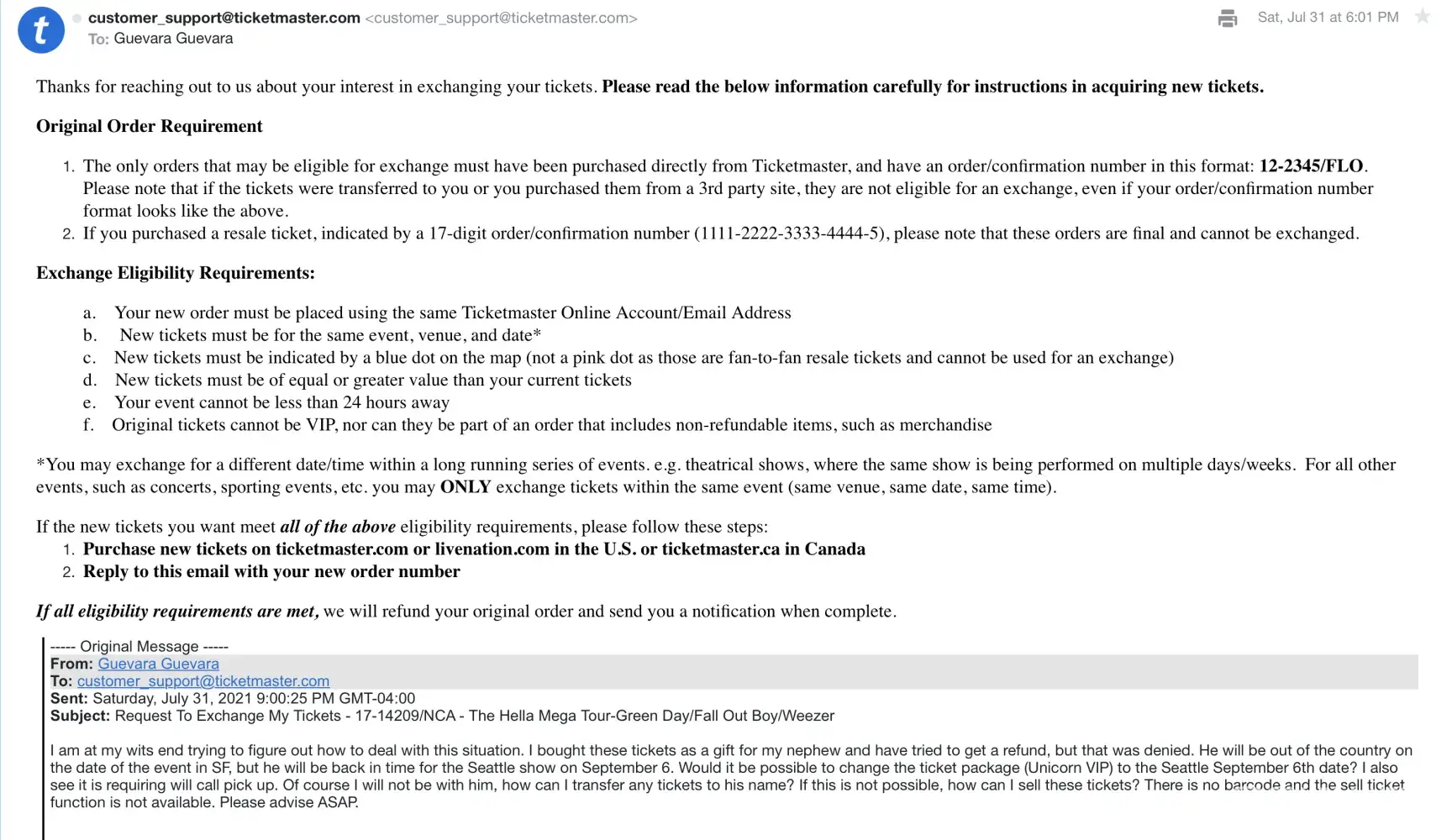Click the sample order number 12-2345/FLO
Image resolution: width=1452 pixels, height=840 pixels.
click(1310, 166)
